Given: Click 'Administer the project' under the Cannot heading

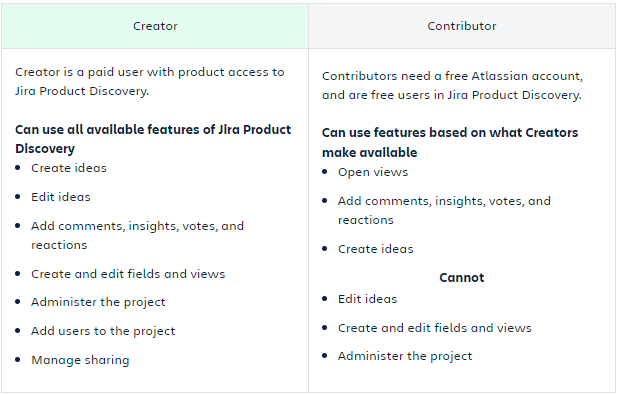Looking at the screenshot, I should tap(405, 356).
